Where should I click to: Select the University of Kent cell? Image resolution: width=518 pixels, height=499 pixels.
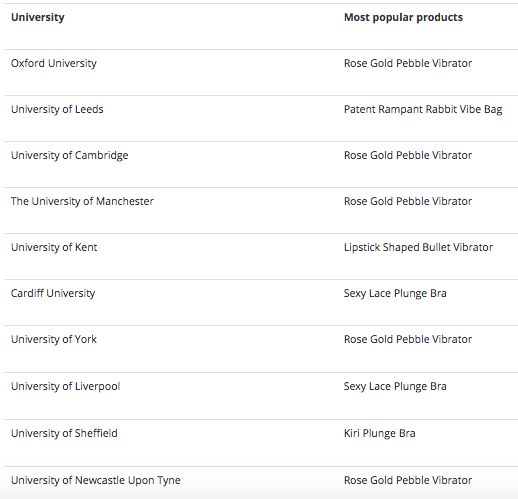point(54,247)
